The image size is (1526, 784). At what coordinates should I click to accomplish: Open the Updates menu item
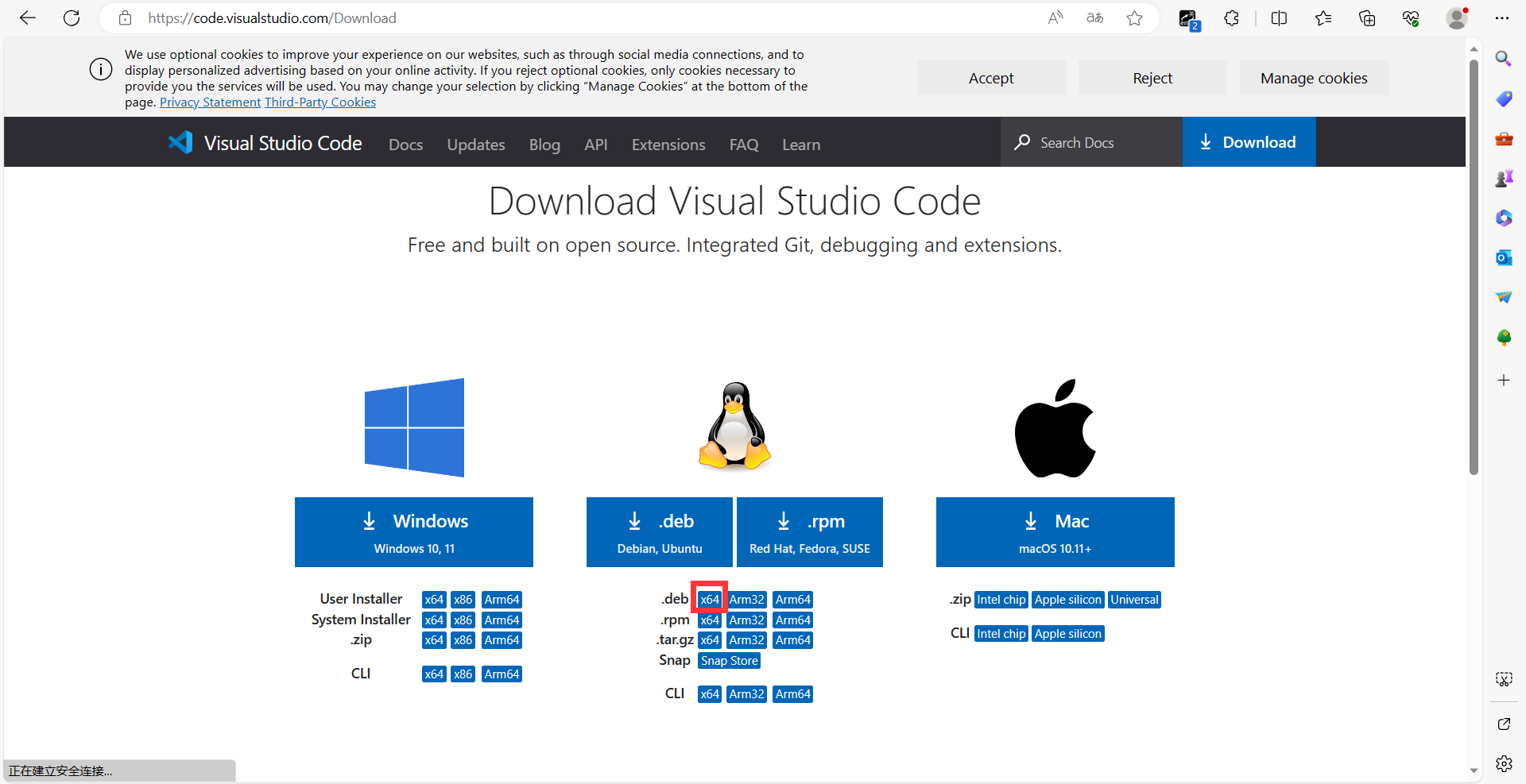coord(476,145)
